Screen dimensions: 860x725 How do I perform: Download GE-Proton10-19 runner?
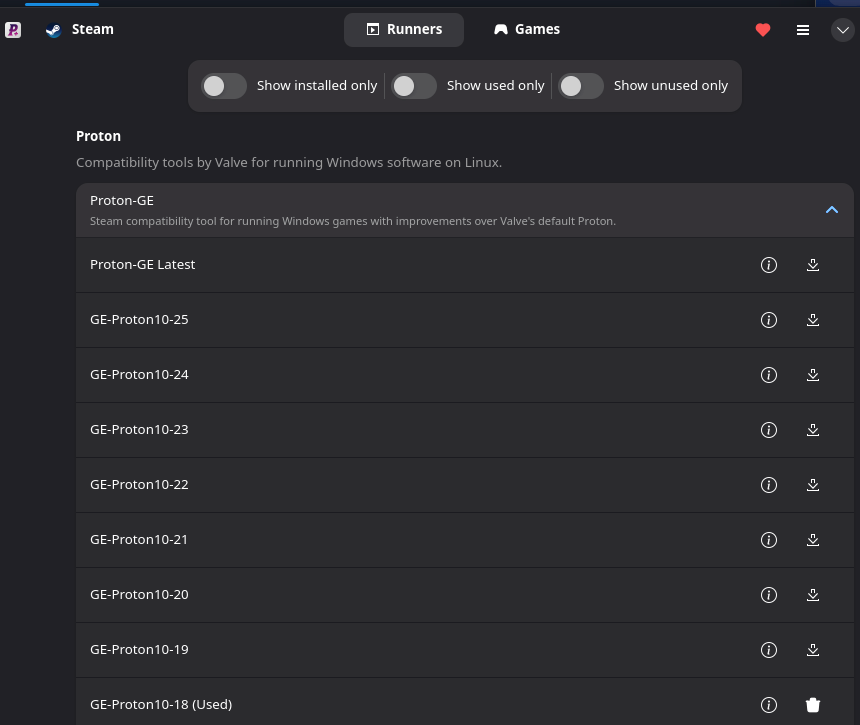[813, 650]
